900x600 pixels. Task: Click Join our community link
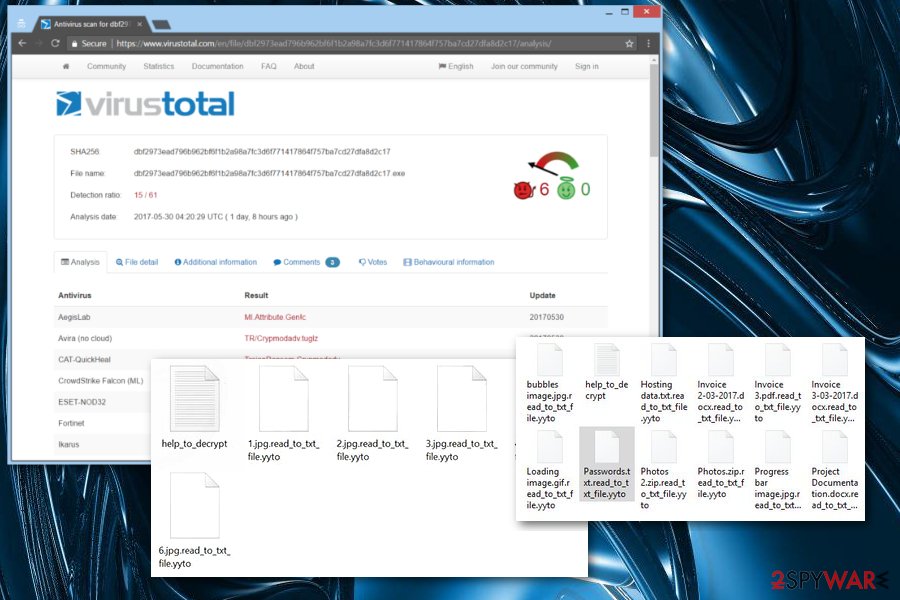pyautogui.click(x=524, y=67)
